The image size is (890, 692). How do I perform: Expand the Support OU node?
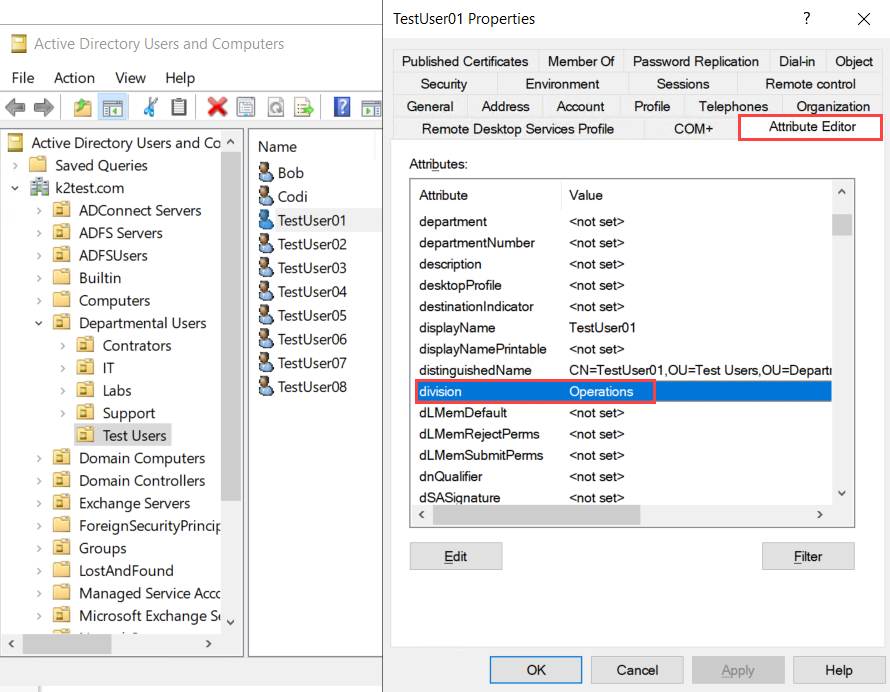tap(62, 413)
